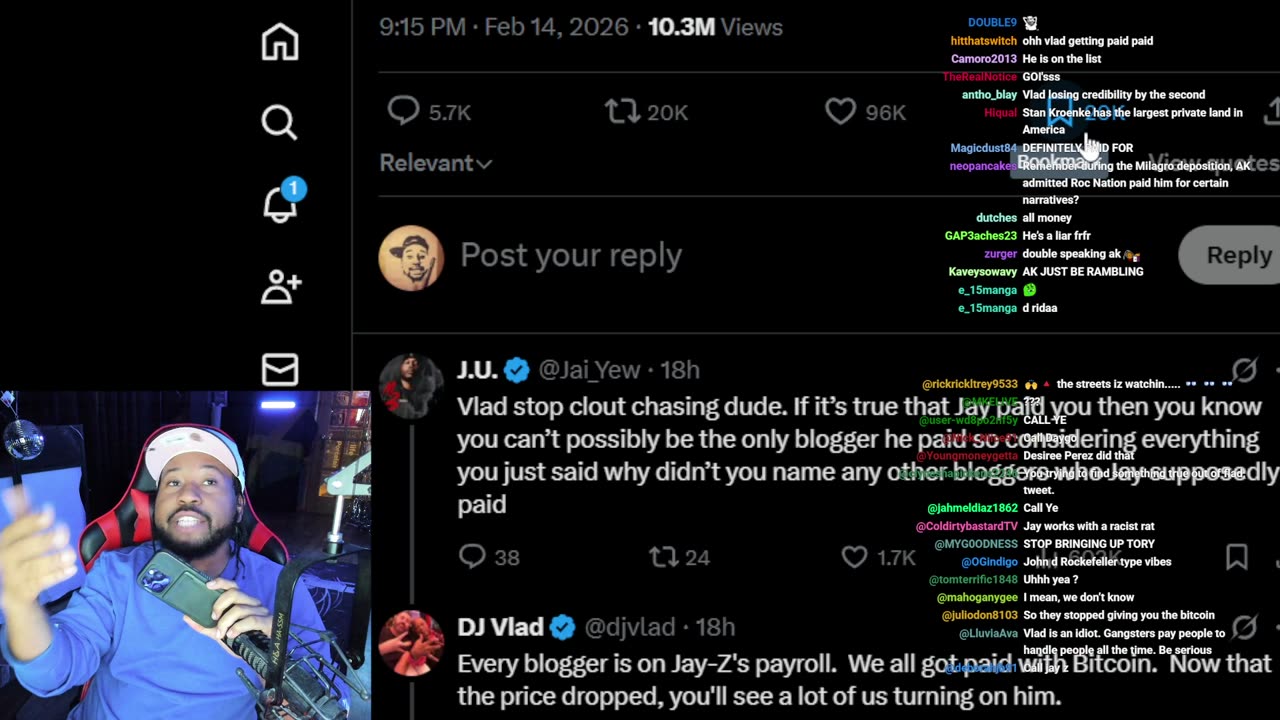Open the Communities people icon

pyautogui.click(x=281, y=287)
